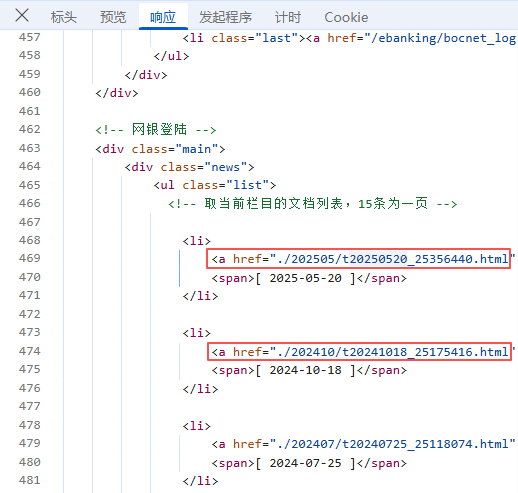
Task: Click the li class="last" line with bocnet link
Action: [350, 38]
